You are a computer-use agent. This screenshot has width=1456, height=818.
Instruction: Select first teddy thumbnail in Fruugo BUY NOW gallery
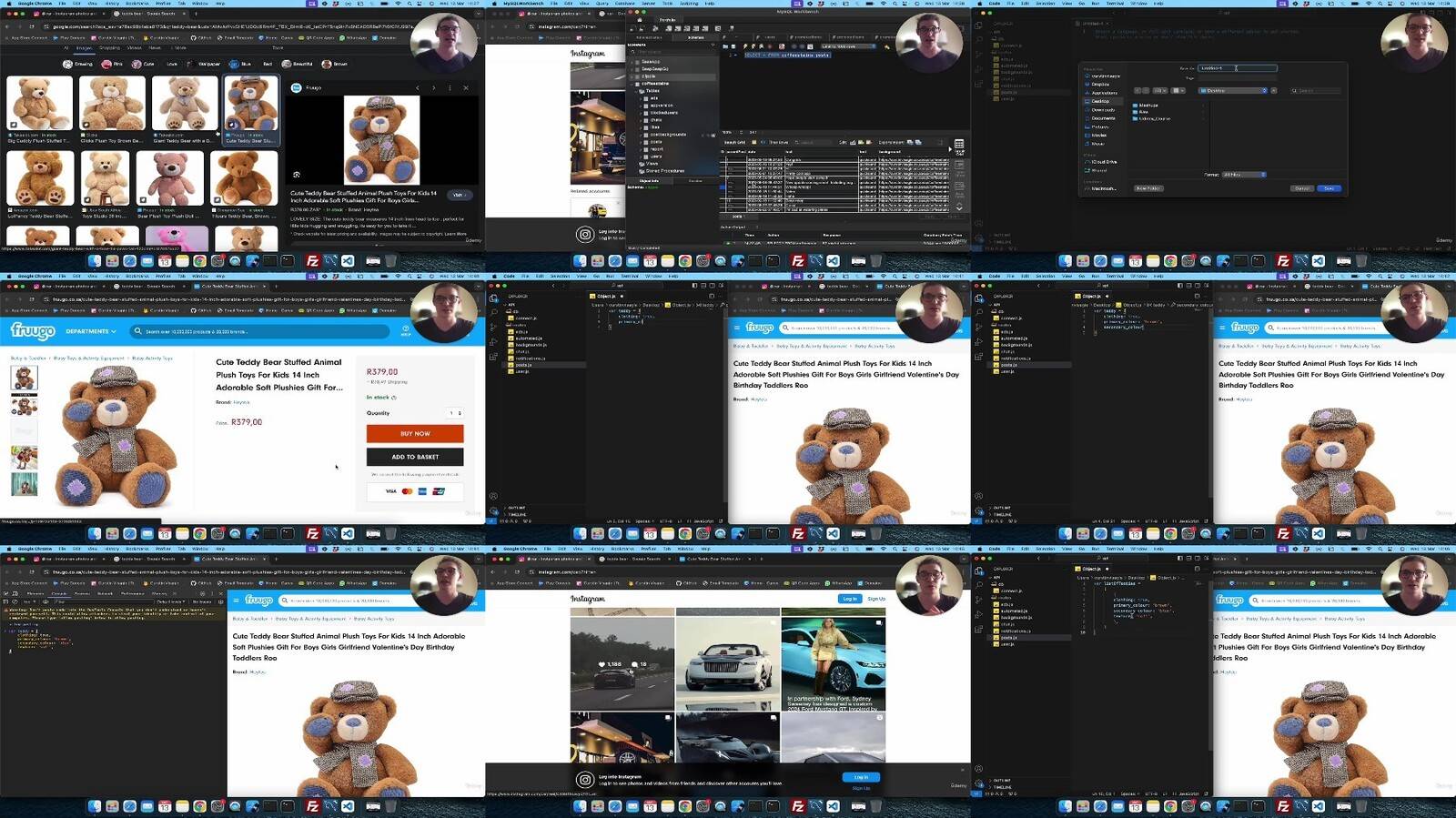[25, 378]
